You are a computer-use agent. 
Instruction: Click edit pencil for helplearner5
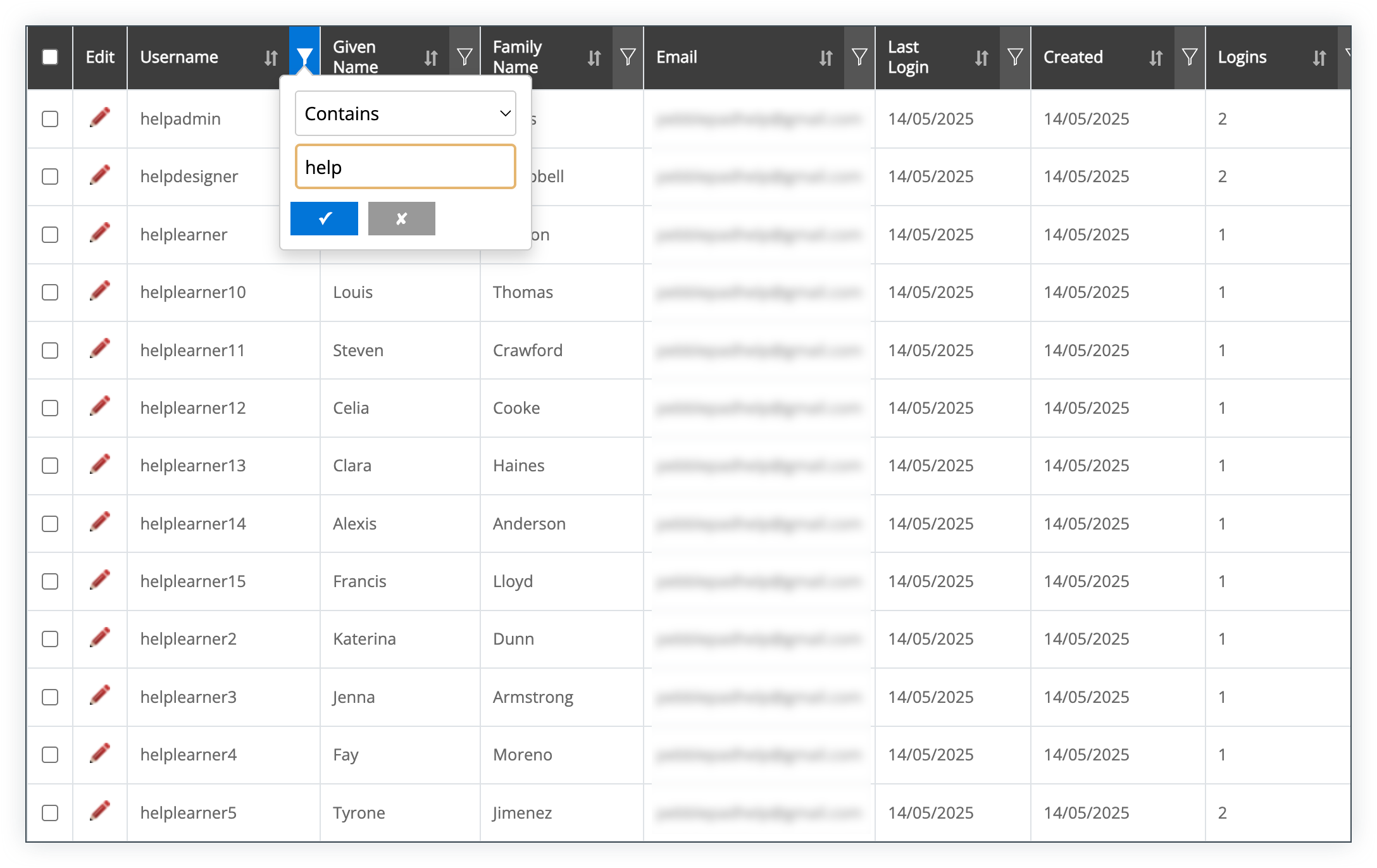[100, 812]
